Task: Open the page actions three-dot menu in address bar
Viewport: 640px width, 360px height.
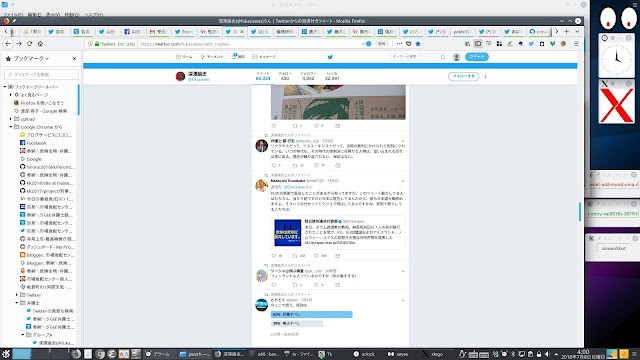Action: pos(399,44)
